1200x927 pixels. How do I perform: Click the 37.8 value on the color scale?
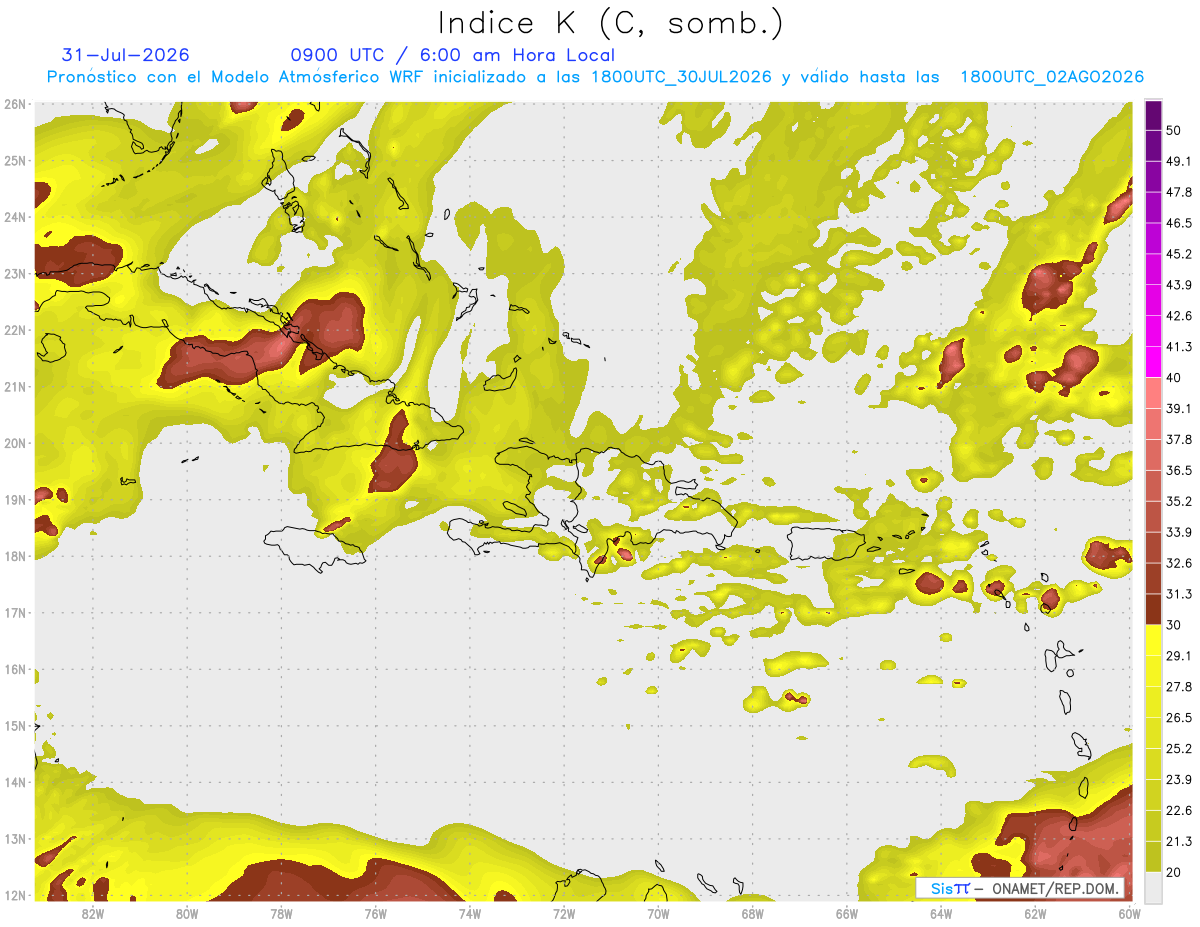click(1179, 440)
